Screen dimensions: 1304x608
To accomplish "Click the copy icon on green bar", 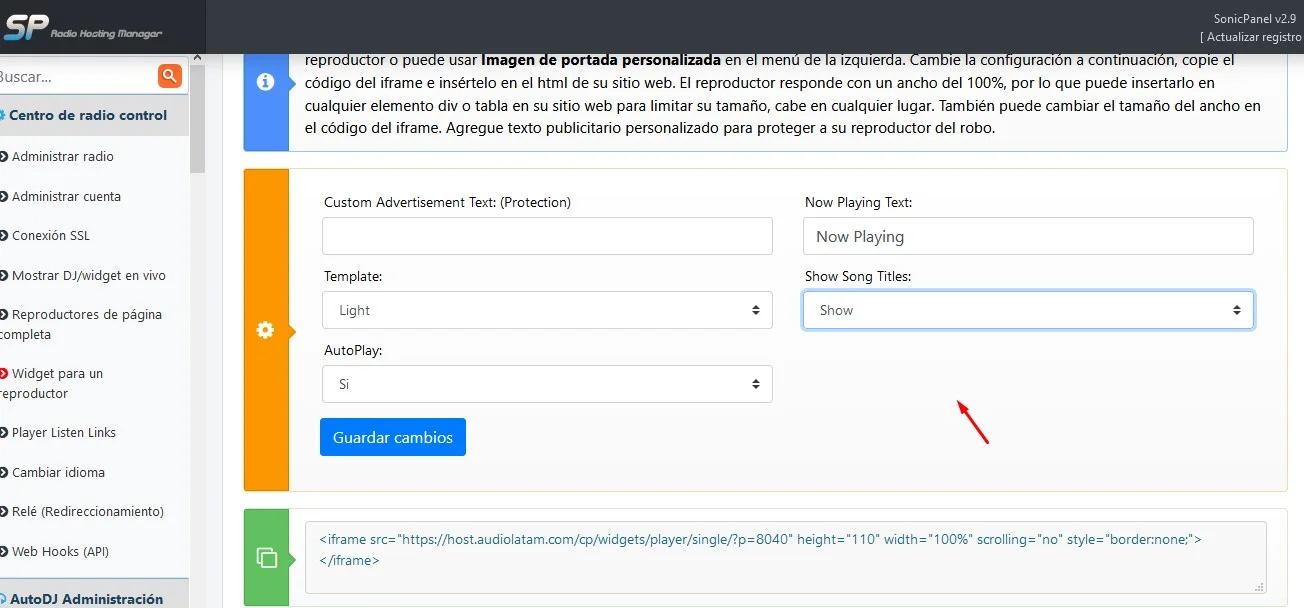I will 266,558.
